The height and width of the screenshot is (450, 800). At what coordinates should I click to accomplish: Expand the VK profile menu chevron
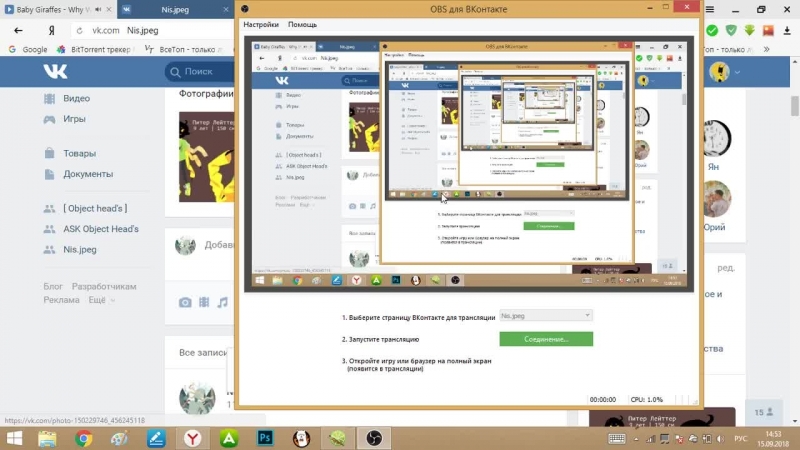pos(737,72)
